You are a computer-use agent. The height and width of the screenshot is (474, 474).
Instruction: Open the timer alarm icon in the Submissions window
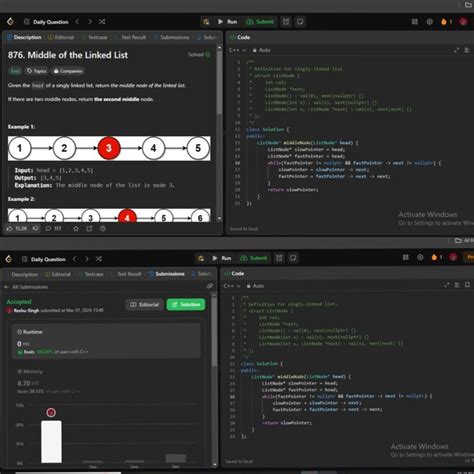pos(279,258)
